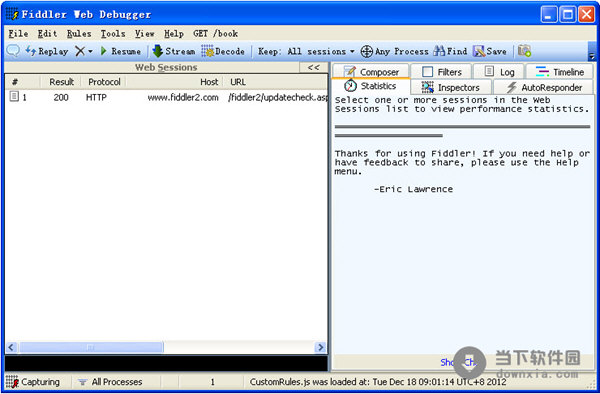This screenshot has width=600, height=394.
Task: Open the File menu
Action: click(18, 34)
